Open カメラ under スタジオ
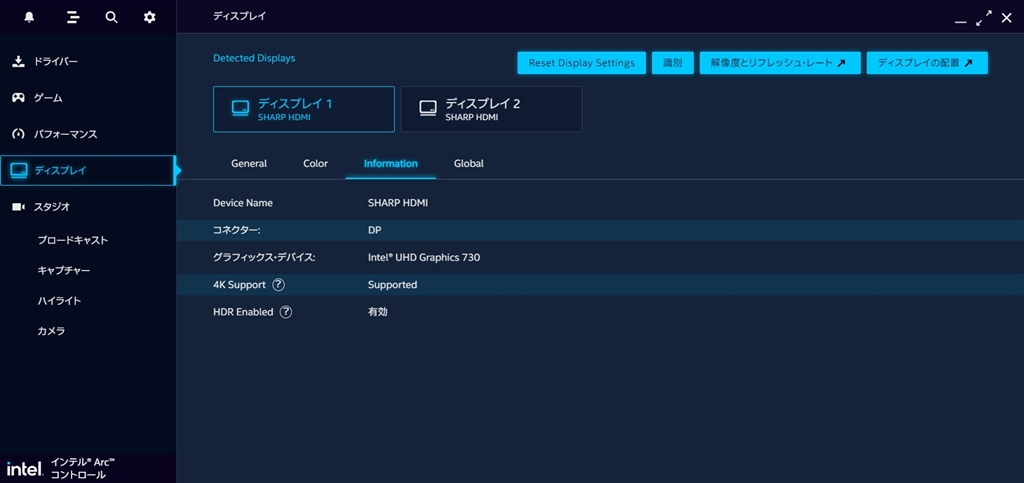 [51, 331]
